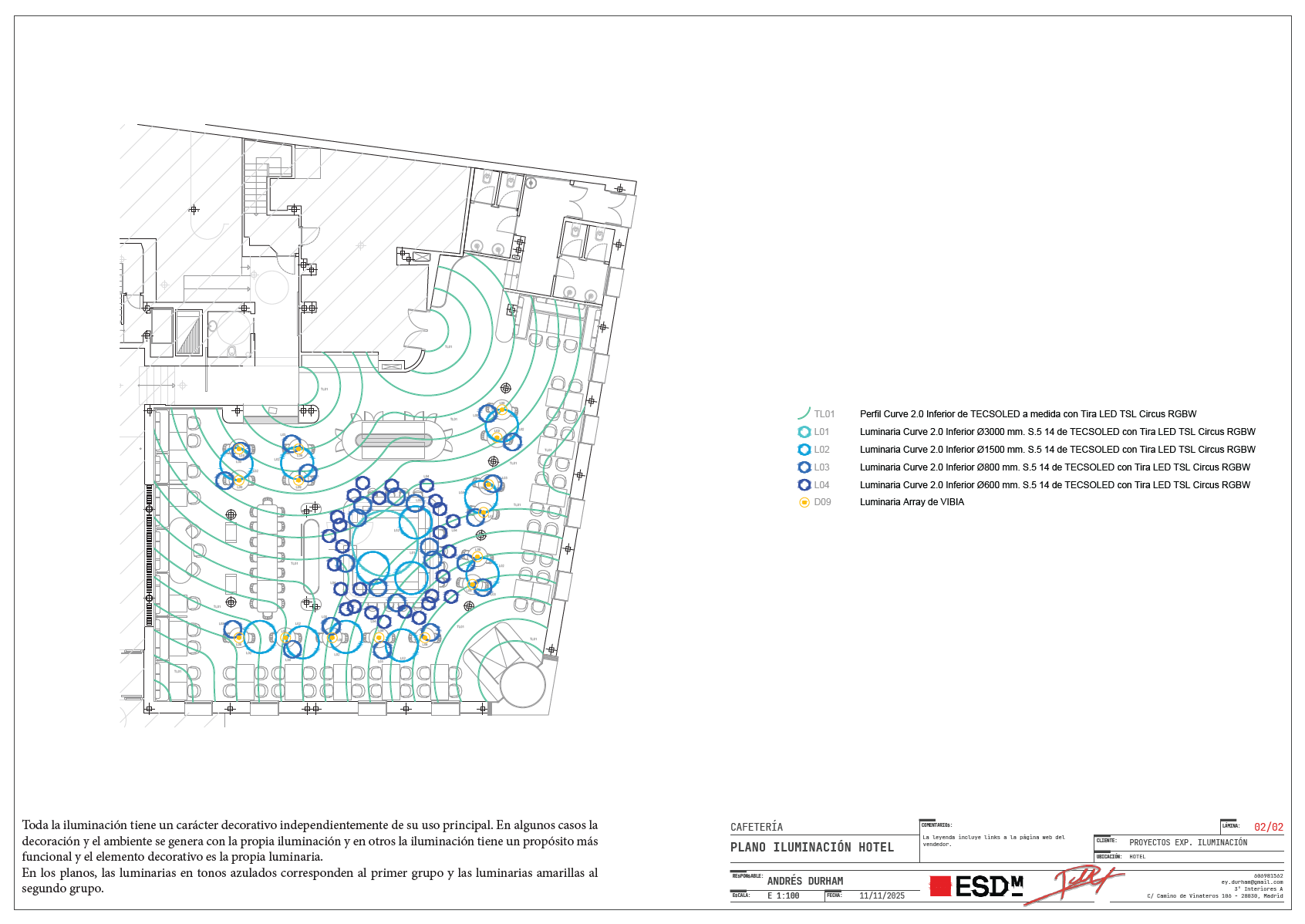Viewport: 1305px width, 924px height.
Task: Click the red ESDM logo
Action: 976,887
